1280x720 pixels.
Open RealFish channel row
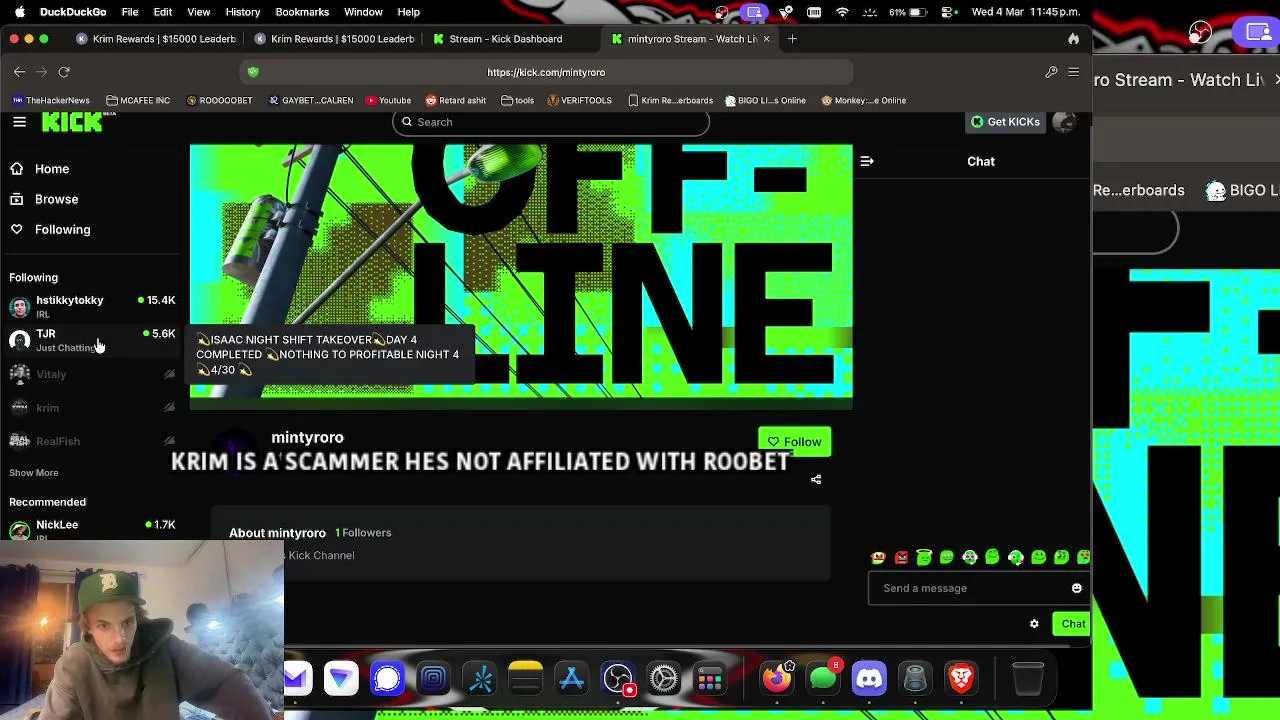92,441
